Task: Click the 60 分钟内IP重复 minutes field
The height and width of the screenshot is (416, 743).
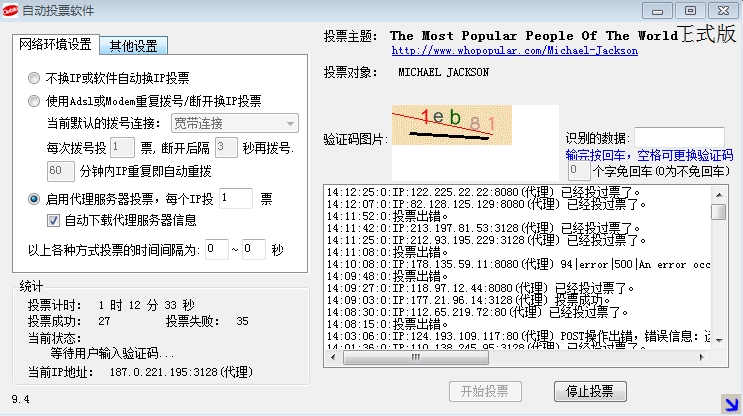Action: [61, 171]
